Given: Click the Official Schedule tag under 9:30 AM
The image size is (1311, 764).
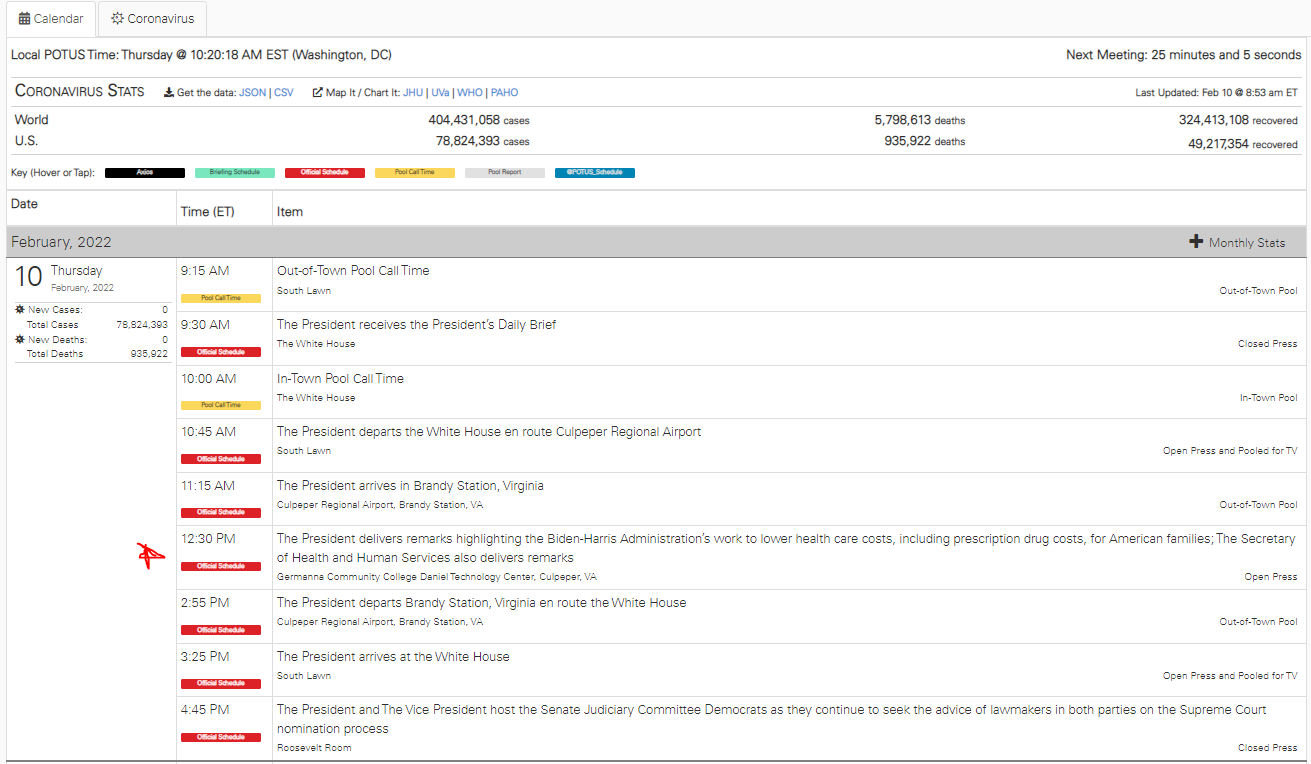Looking at the screenshot, I should (x=221, y=352).
